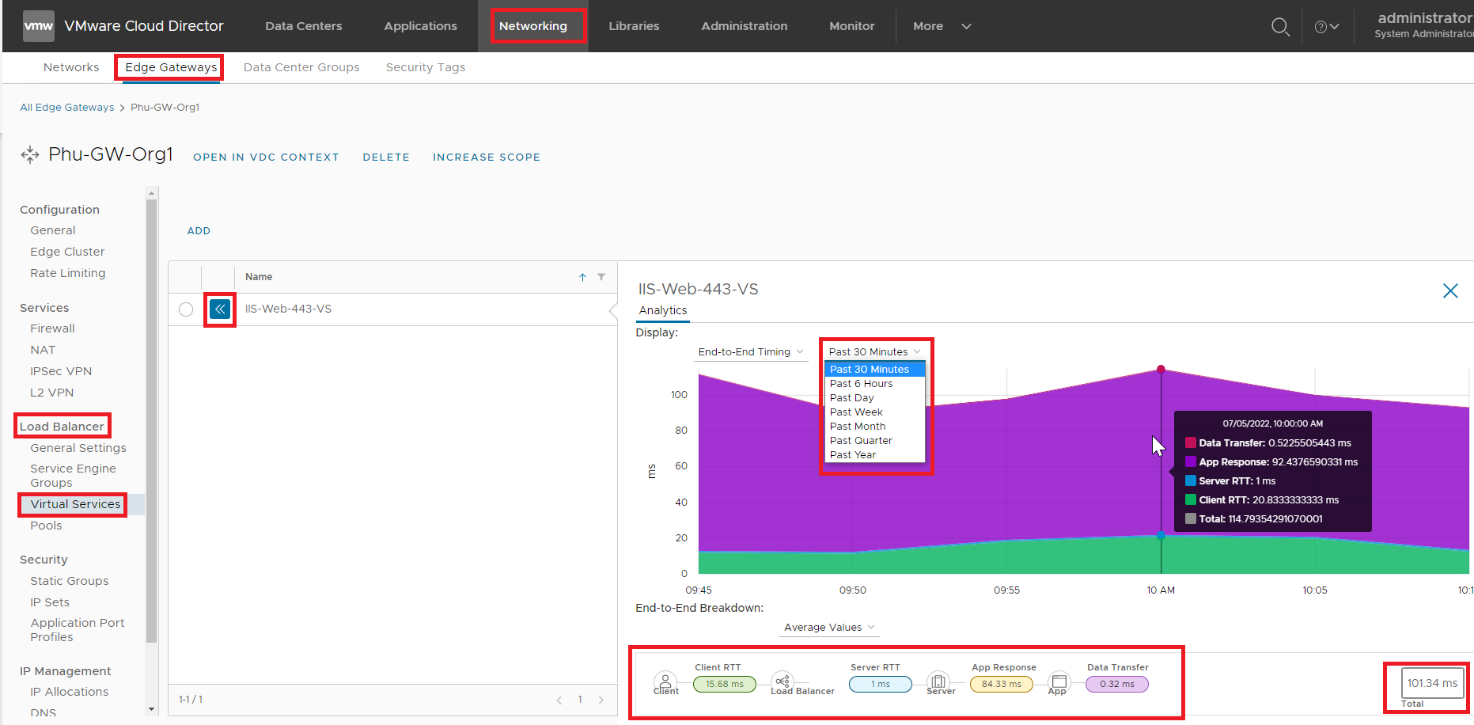This screenshot has height=725, width=1474.
Task: Click the Server icon in breakdown diagram
Action: [938, 681]
